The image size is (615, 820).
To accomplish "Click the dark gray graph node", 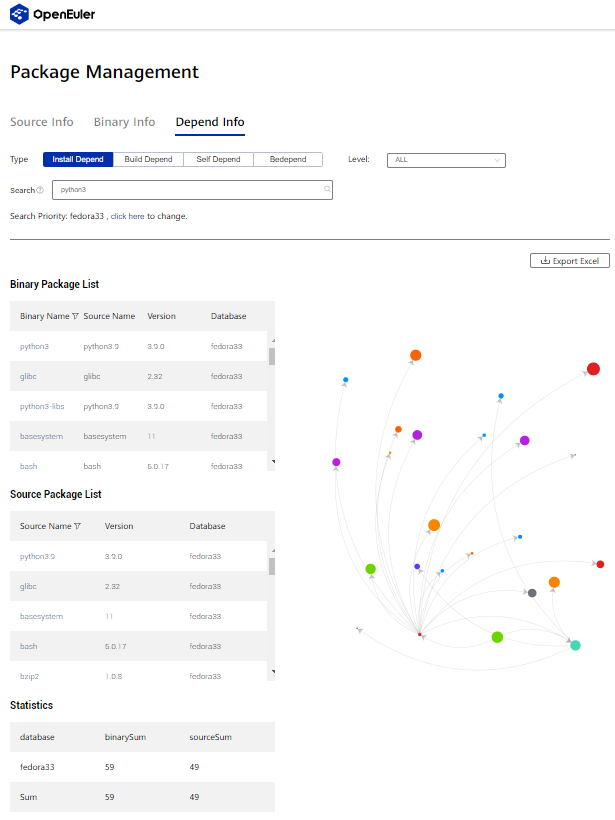I will pos(532,593).
